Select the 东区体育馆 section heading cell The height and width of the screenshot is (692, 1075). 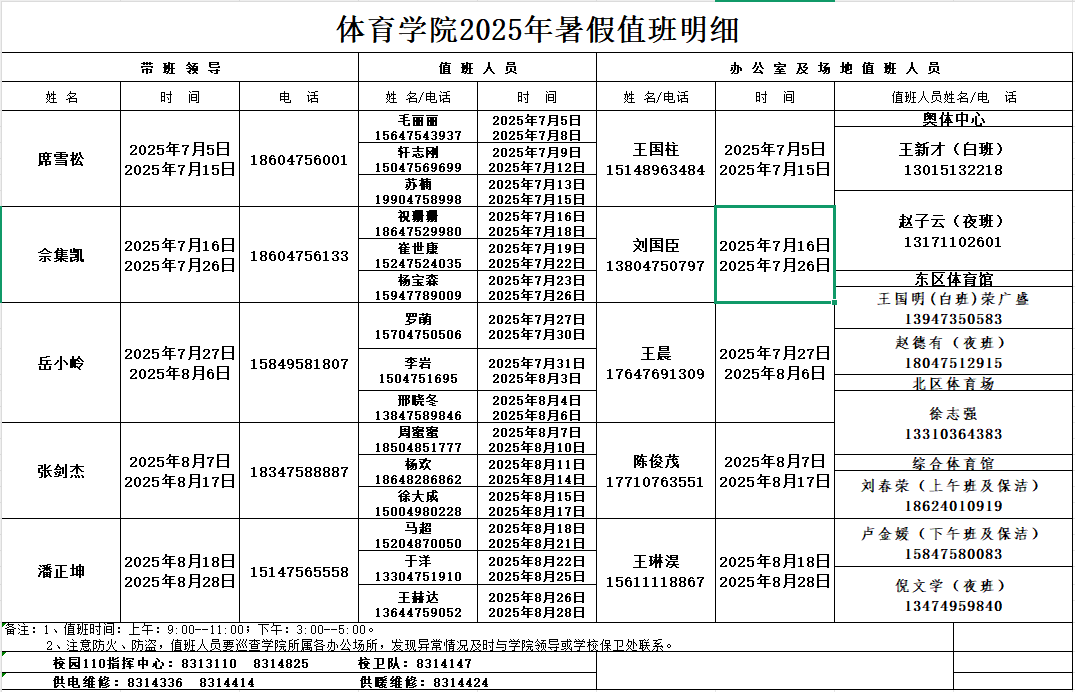point(952,279)
